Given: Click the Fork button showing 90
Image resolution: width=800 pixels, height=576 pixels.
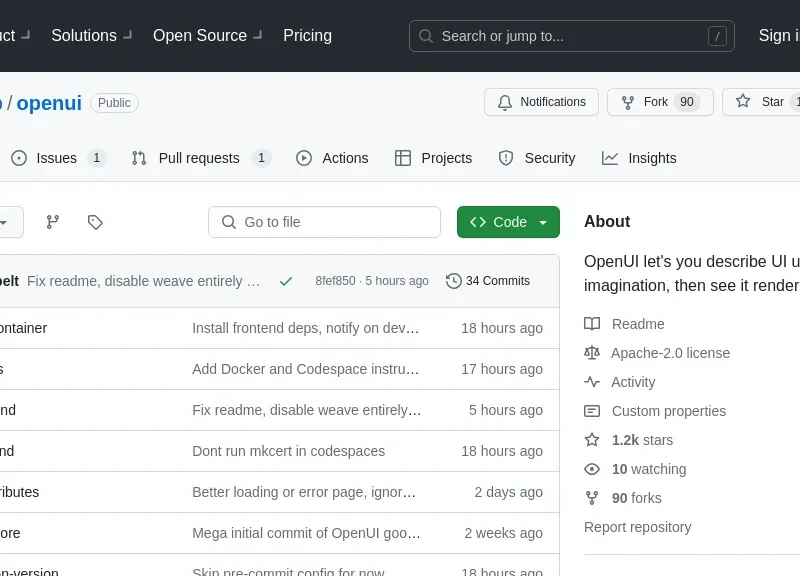Looking at the screenshot, I should [x=660, y=102].
